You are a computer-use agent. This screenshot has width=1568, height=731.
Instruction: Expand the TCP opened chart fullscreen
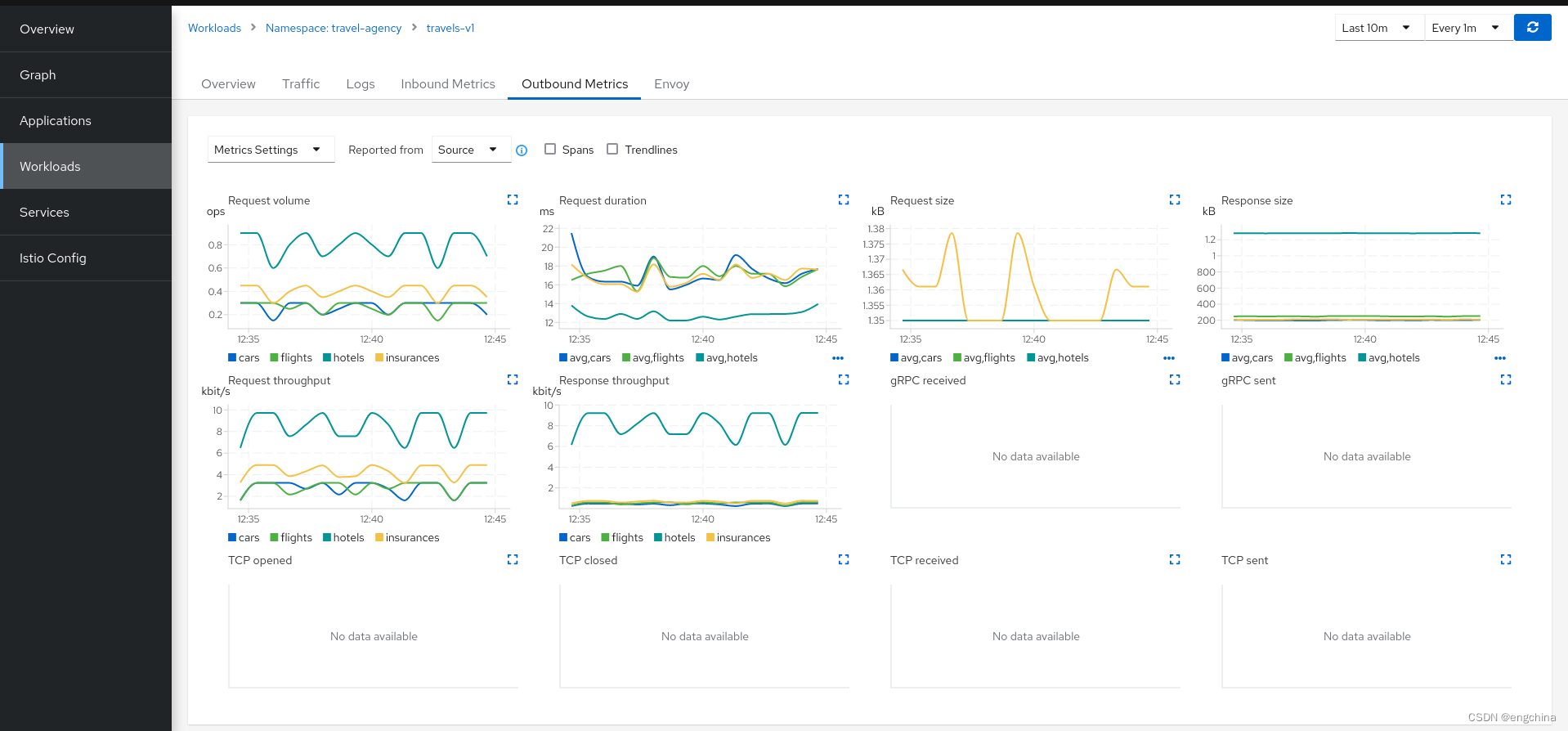[x=513, y=559]
